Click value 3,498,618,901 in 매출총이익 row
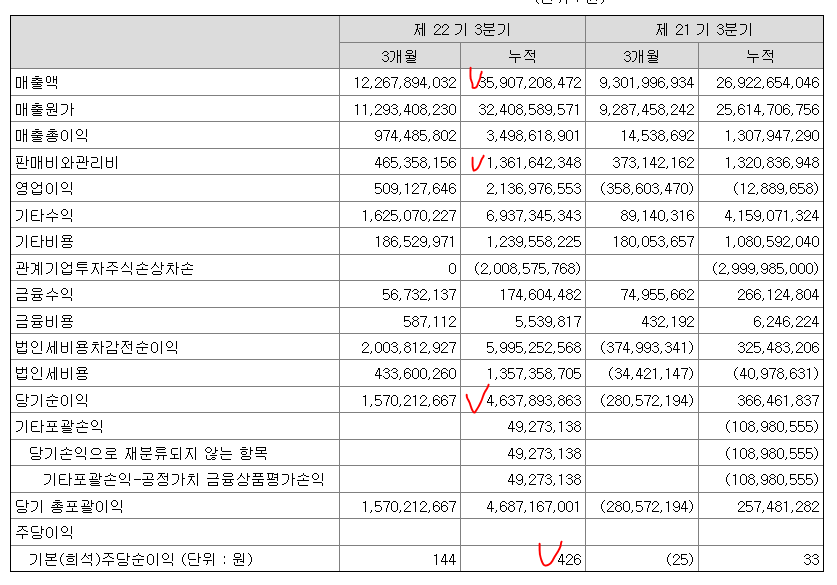Screen dimensions: 837x585 (533, 136)
